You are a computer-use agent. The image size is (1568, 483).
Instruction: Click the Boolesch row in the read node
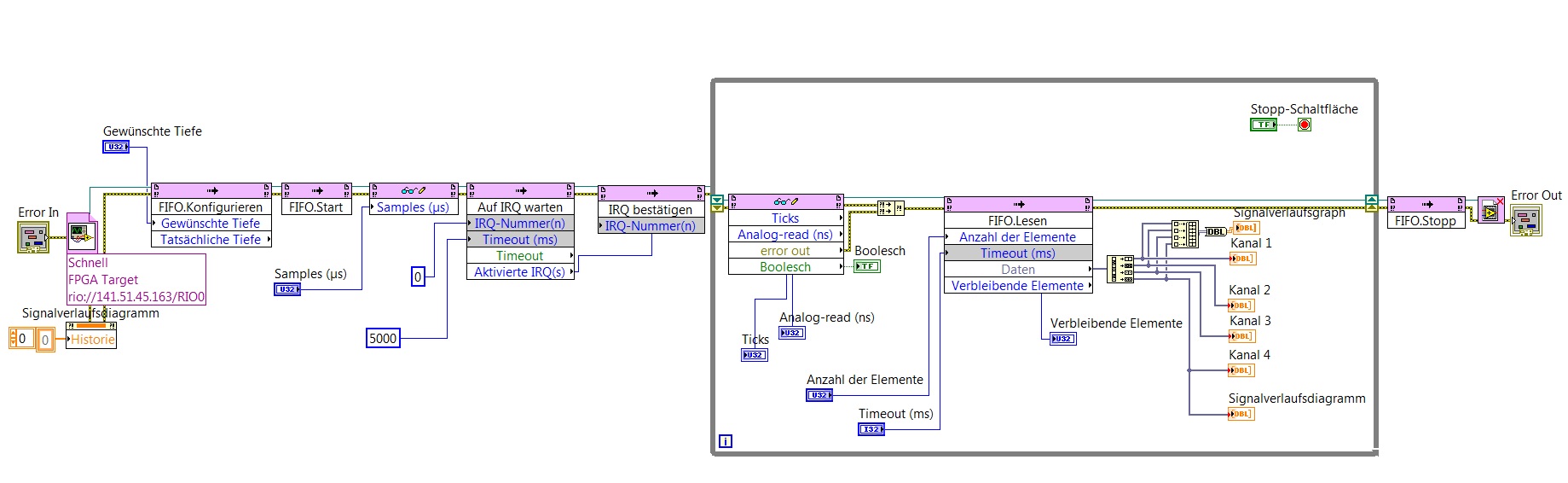click(785, 267)
